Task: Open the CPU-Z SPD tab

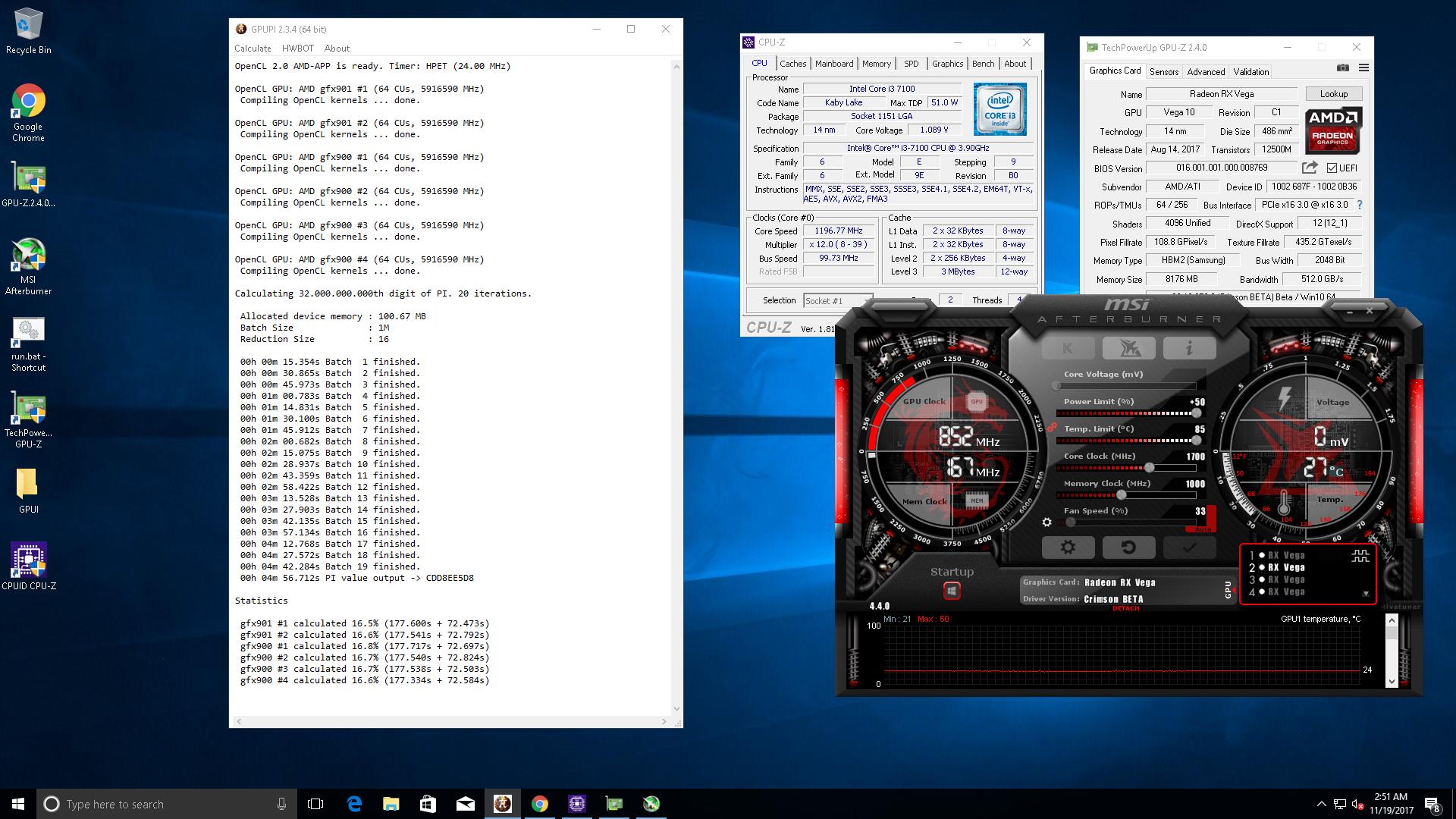Action: click(x=912, y=64)
